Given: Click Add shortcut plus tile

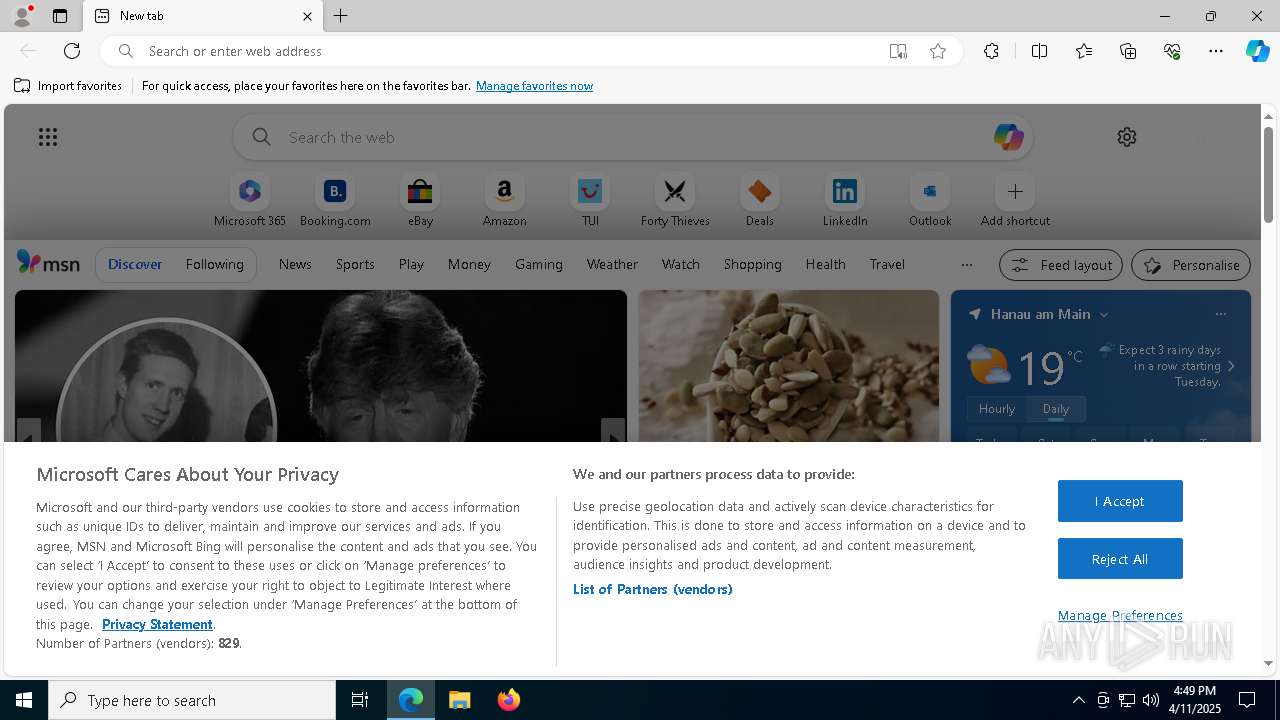Looking at the screenshot, I should pyautogui.click(x=1015, y=201).
